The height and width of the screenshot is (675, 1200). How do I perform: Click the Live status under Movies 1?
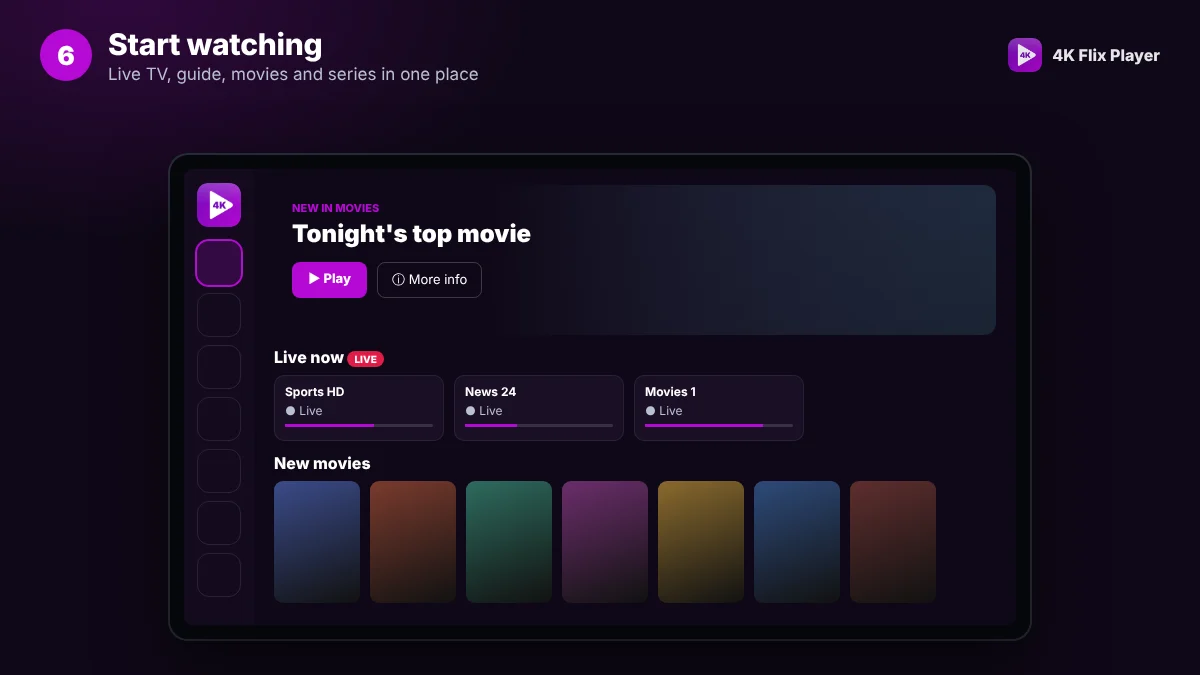[664, 411]
